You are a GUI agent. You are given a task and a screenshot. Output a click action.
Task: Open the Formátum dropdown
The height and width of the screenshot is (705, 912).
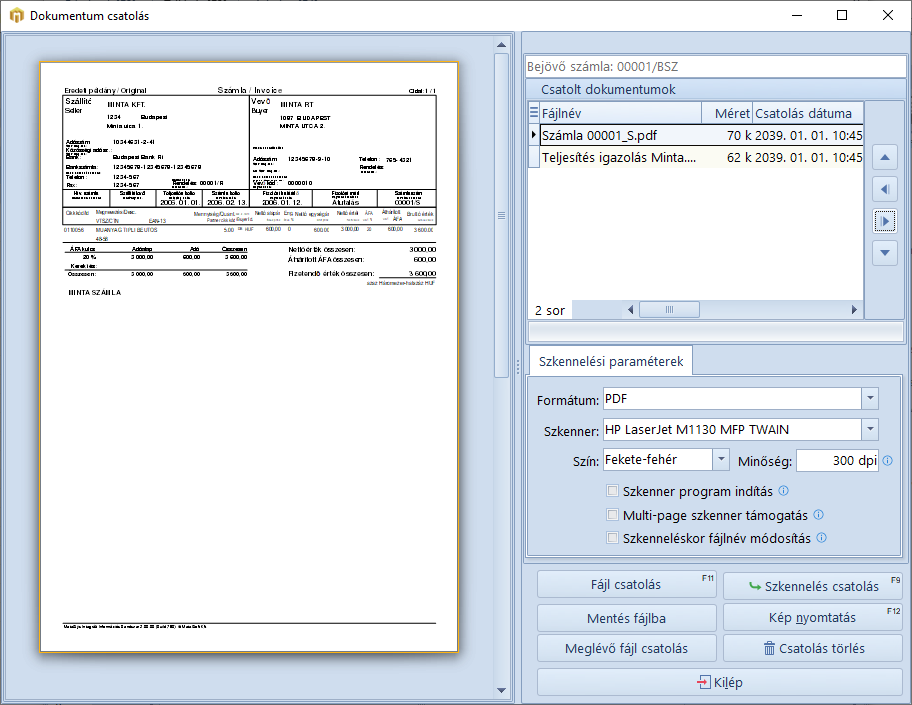tap(870, 399)
